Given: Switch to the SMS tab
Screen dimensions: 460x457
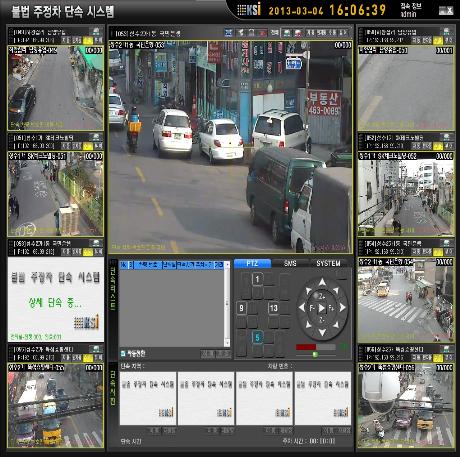Looking at the screenshot, I should 290,263.
